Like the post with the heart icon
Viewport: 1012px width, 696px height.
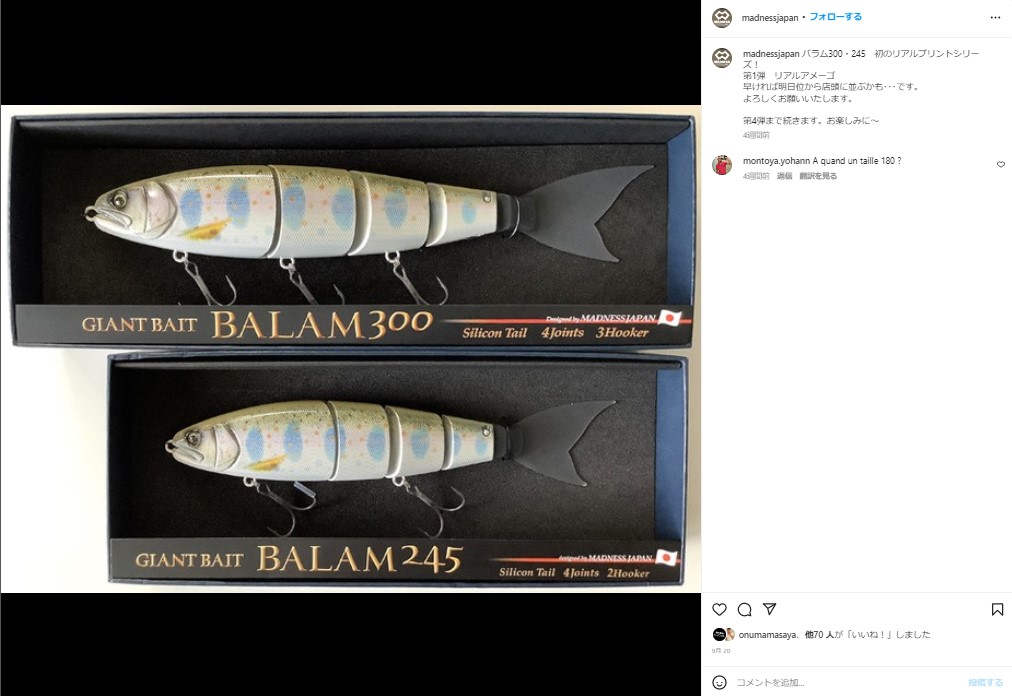click(x=719, y=609)
